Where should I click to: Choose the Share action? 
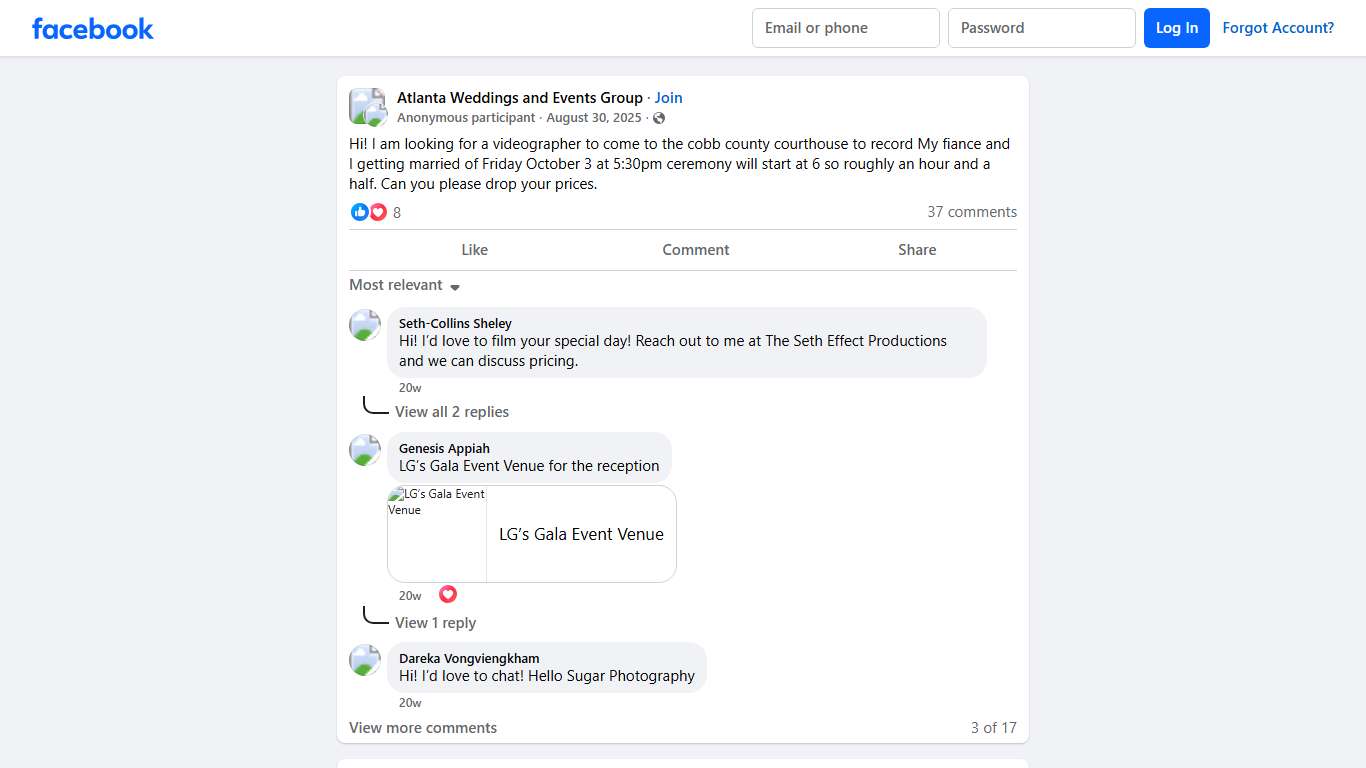(x=917, y=250)
